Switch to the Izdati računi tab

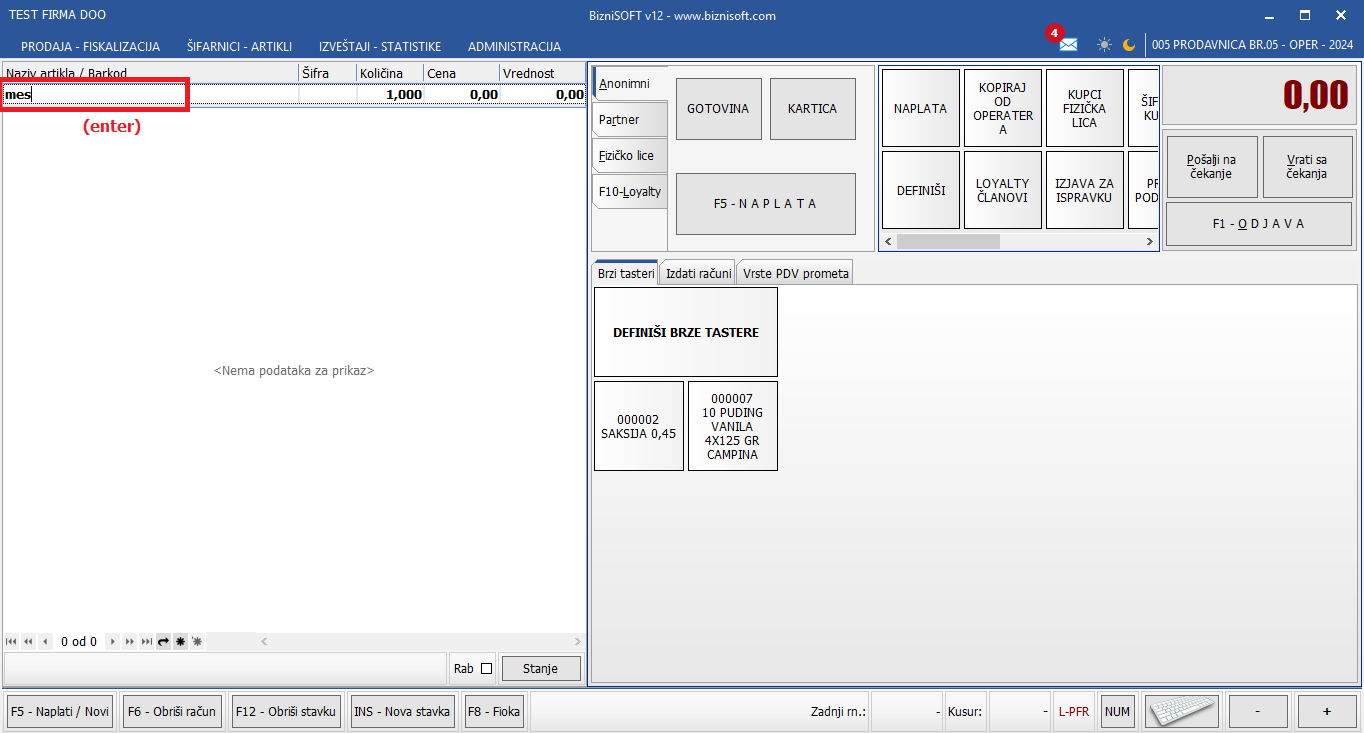(698, 273)
